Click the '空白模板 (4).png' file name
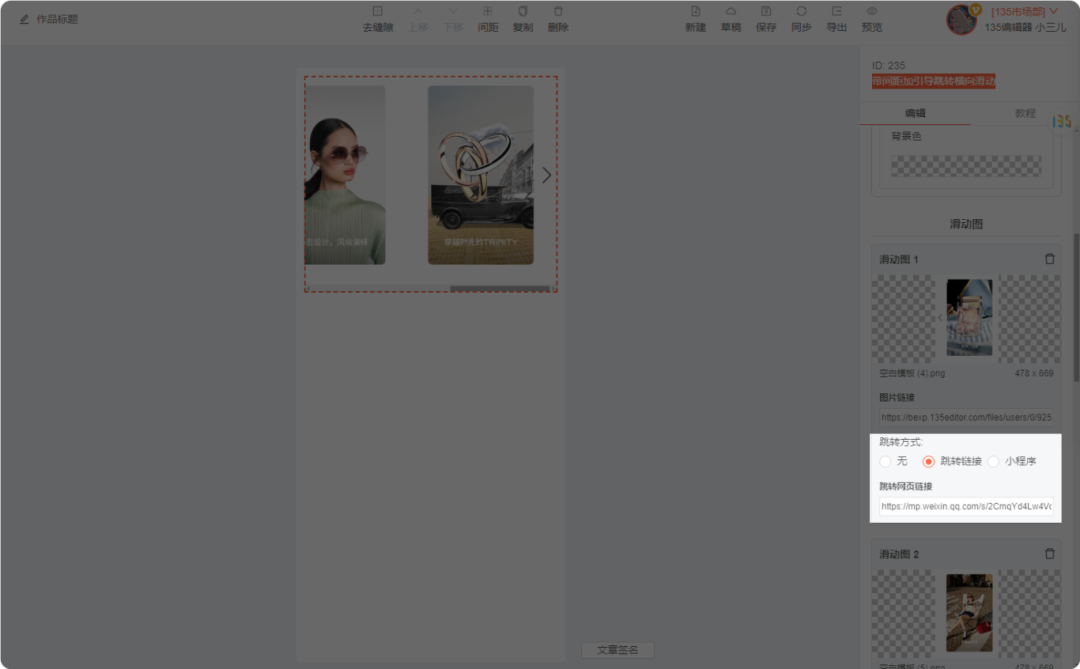This screenshot has width=1080, height=669. tap(912, 373)
